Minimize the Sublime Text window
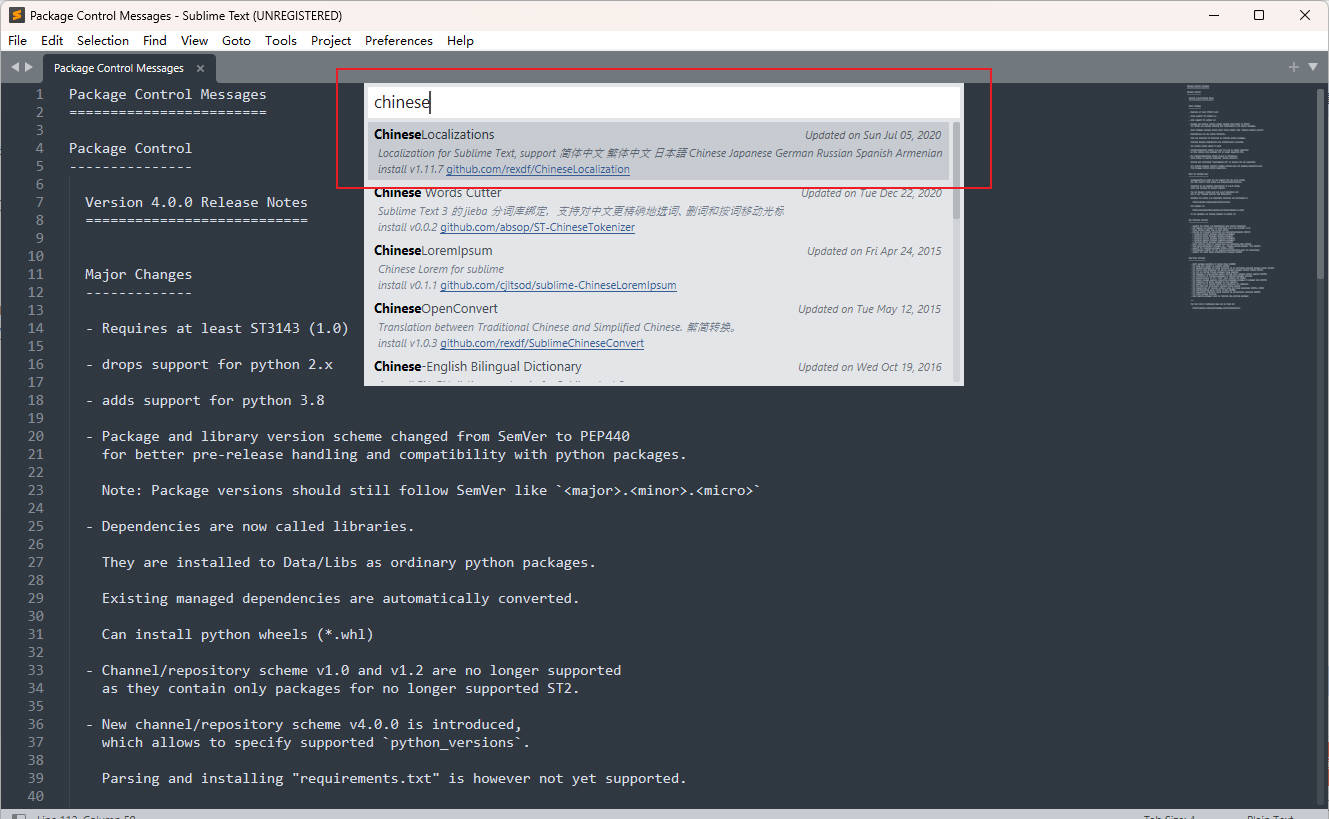This screenshot has width=1329, height=819. pyautogui.click(x=1213, y=15)
